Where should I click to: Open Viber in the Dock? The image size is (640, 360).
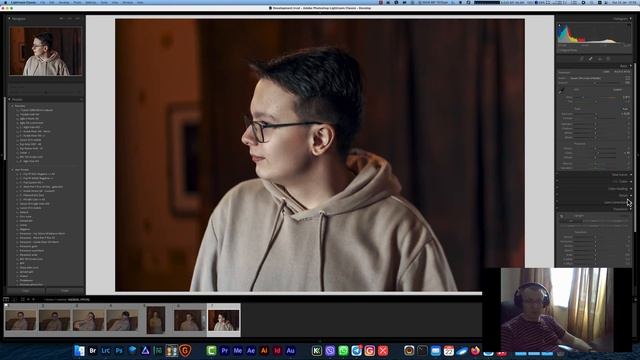tap(330, 350)
